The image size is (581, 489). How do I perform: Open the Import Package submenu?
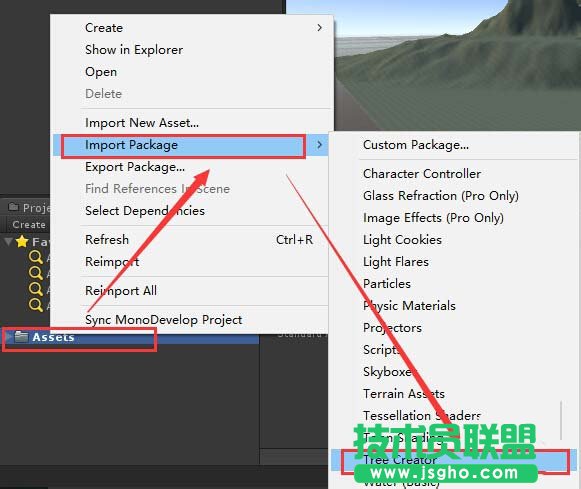click(192, 145)
